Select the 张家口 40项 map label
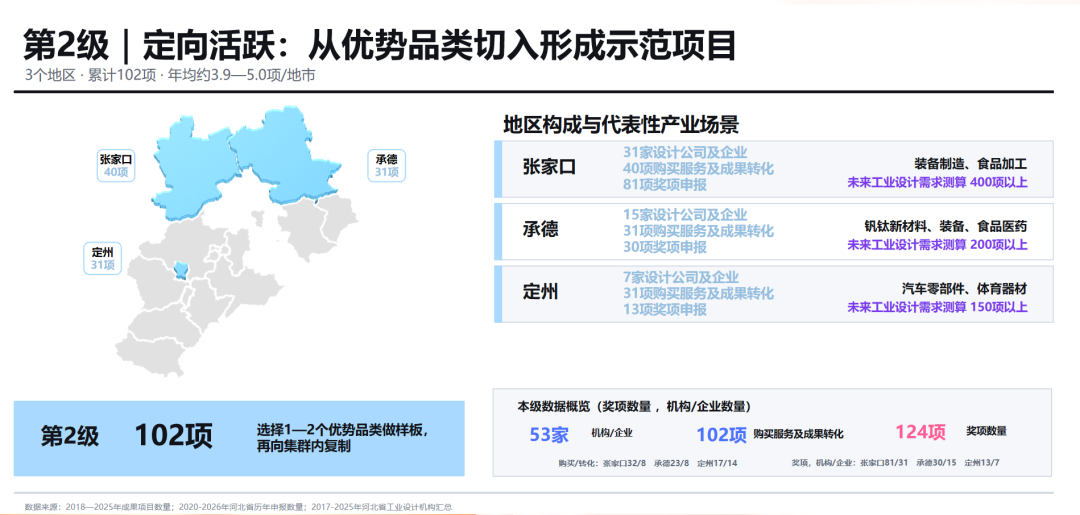 click(x=115, y=166)
